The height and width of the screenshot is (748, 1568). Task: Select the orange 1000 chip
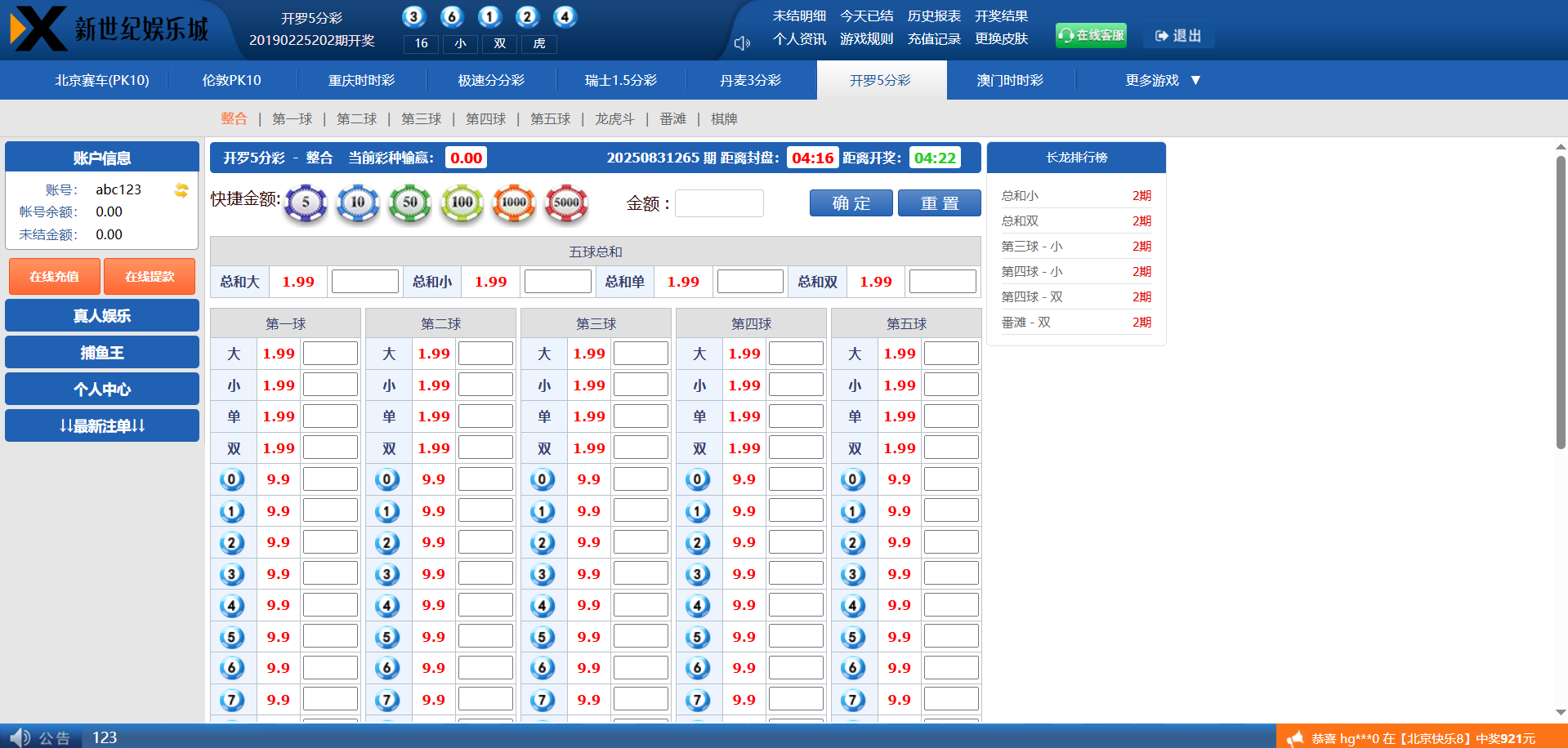coord(514,203)
